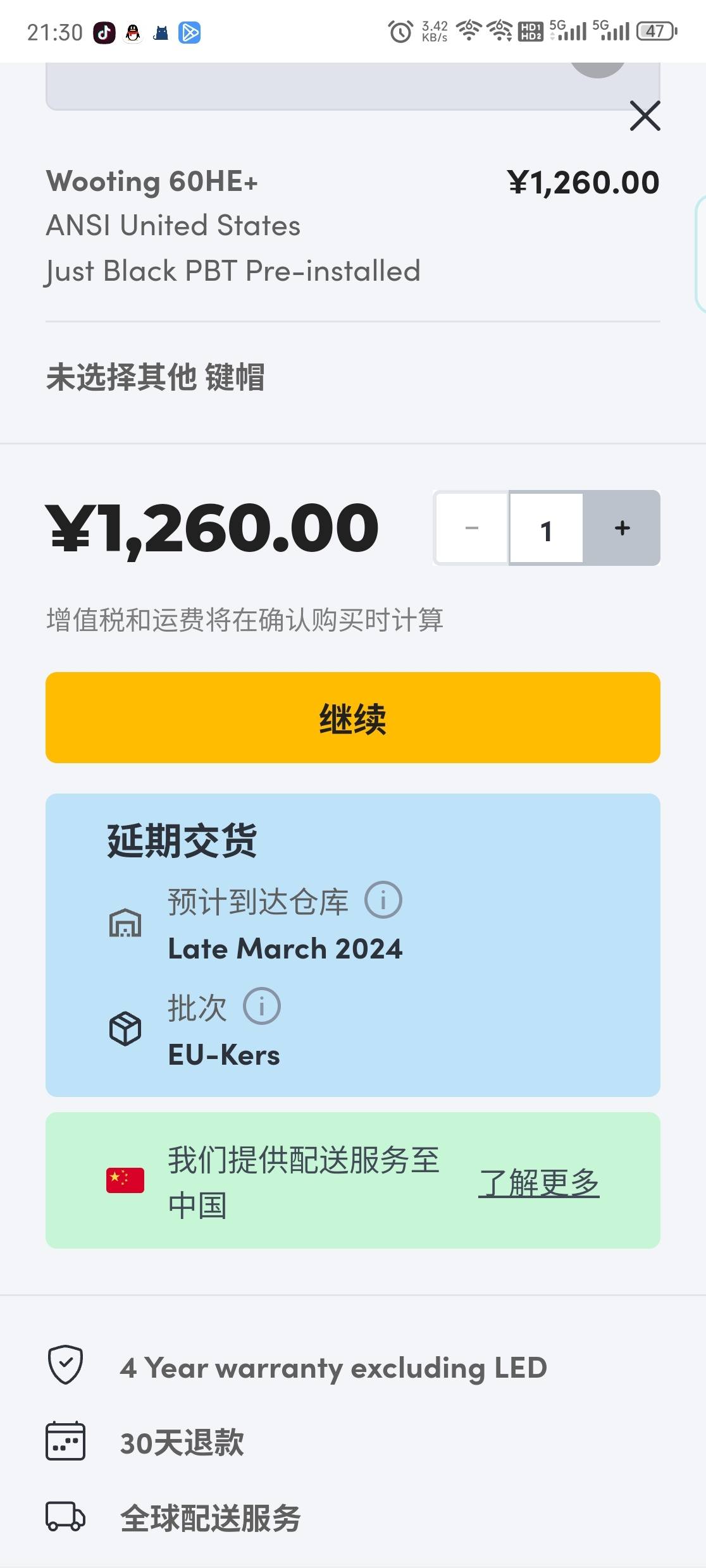Viewport: 706px width, 1568px height.
Task: Decrease quantity with the minus button
Action: tap(471, 528)
